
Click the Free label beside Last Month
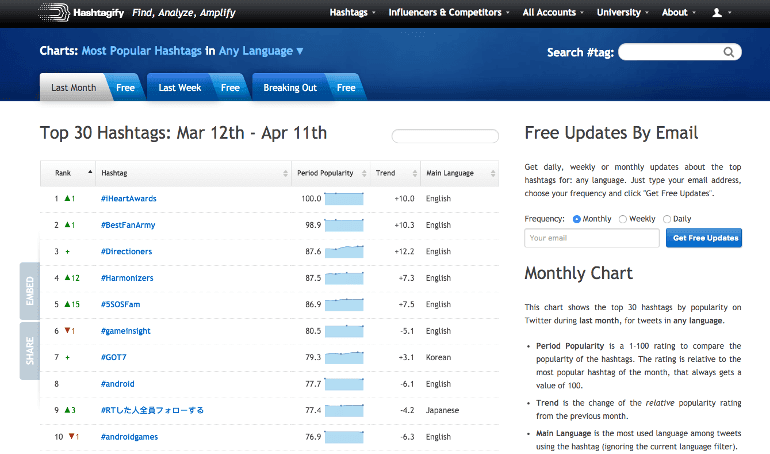[x=126, y=88]
